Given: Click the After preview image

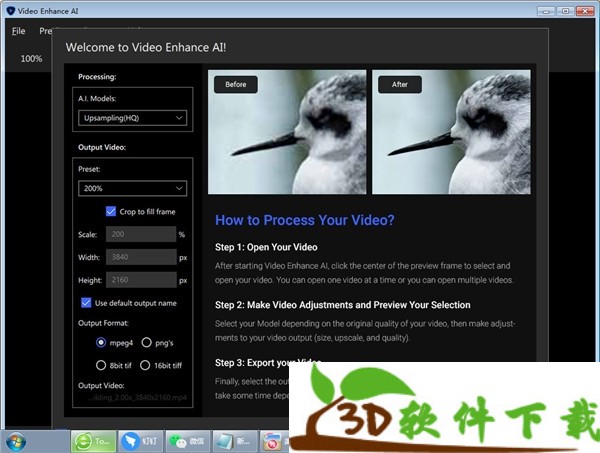Looking at the screenshot, I should [x=451, y=132].
